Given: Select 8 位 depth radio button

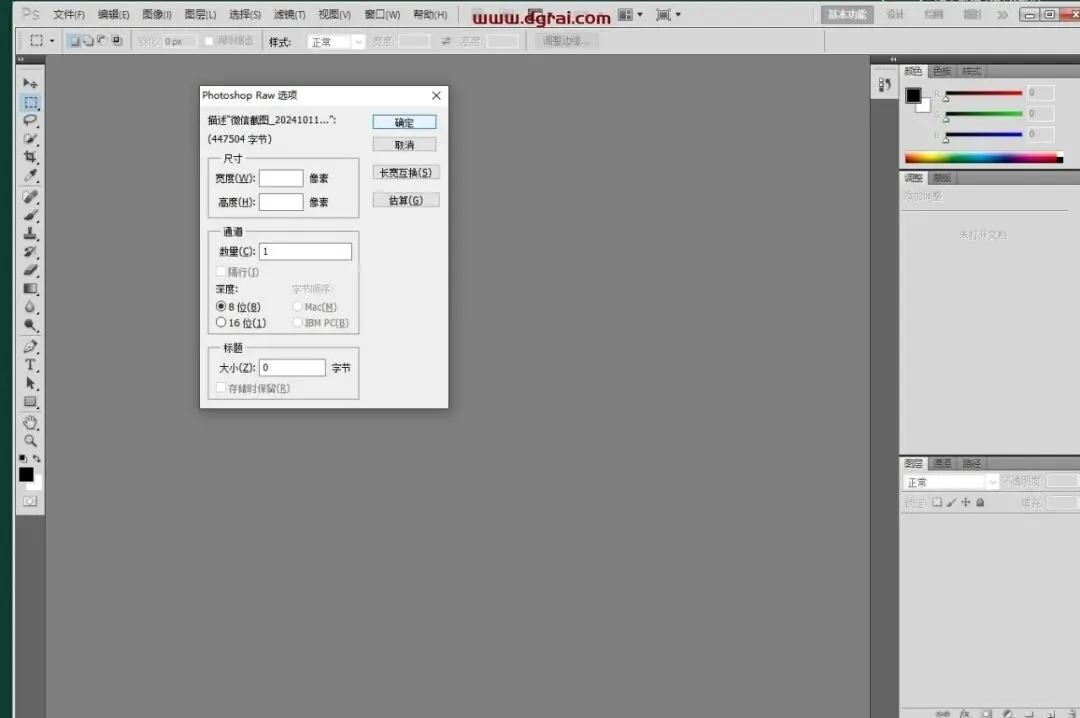Looking at the screenshot, I should (x=221, y=306).
